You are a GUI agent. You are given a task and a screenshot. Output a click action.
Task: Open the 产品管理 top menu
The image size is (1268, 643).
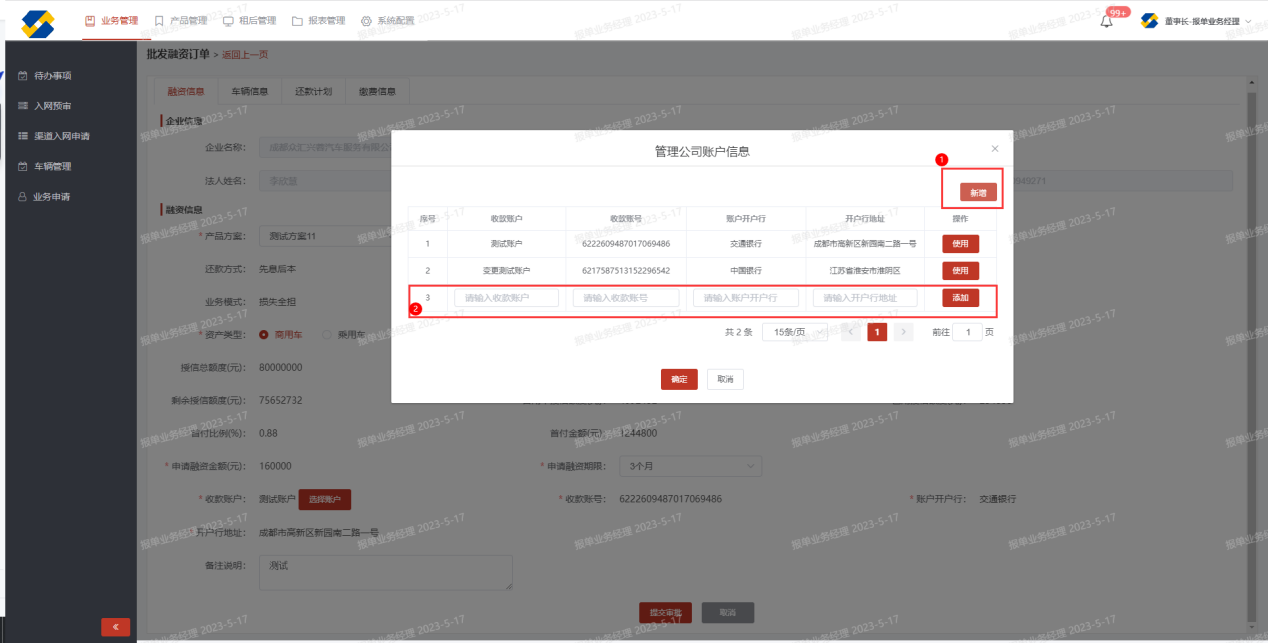pyautogui.click(x=180, y=21)
